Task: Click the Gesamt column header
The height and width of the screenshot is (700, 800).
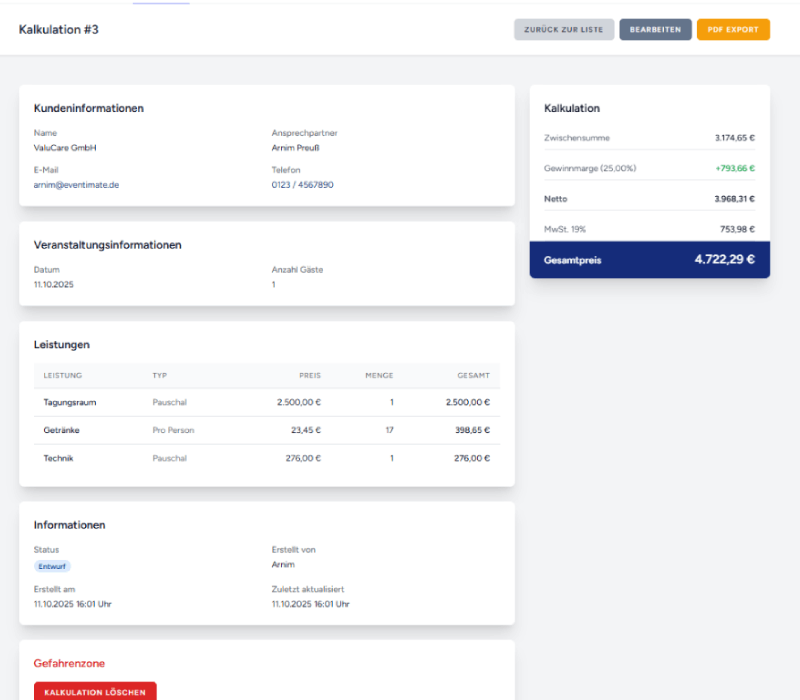Action: pyautogui.click(x=474, y=376)
